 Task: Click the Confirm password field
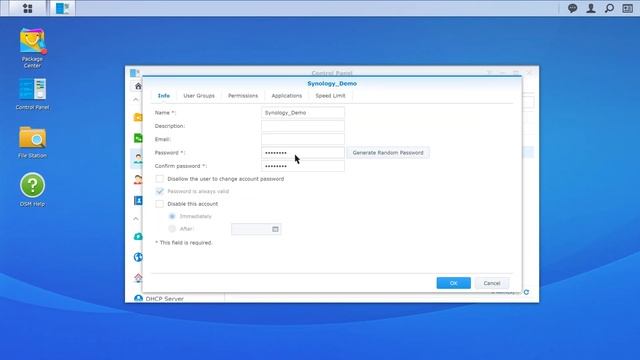pos(302,166)
